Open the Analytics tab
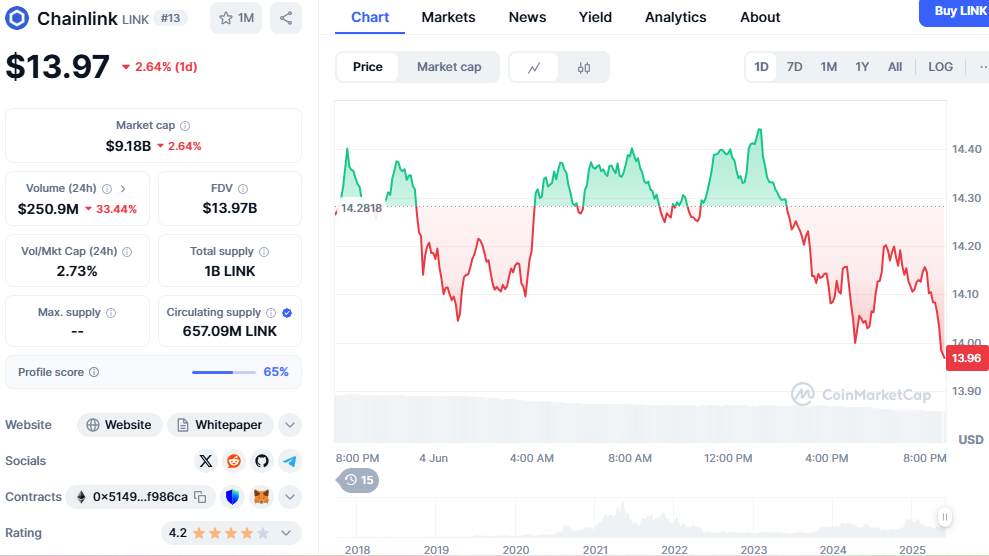 [676, 18]
